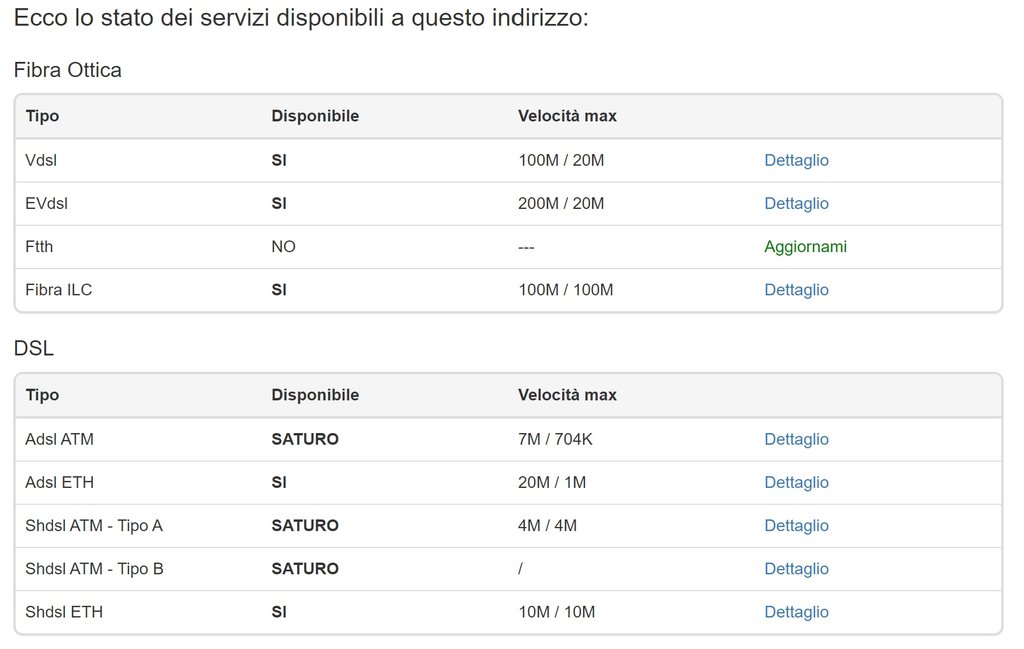This screenshot has height=649, width=1024.
Task: Select the 200M / 20M speed value
Action: click(x=561, y=203)
